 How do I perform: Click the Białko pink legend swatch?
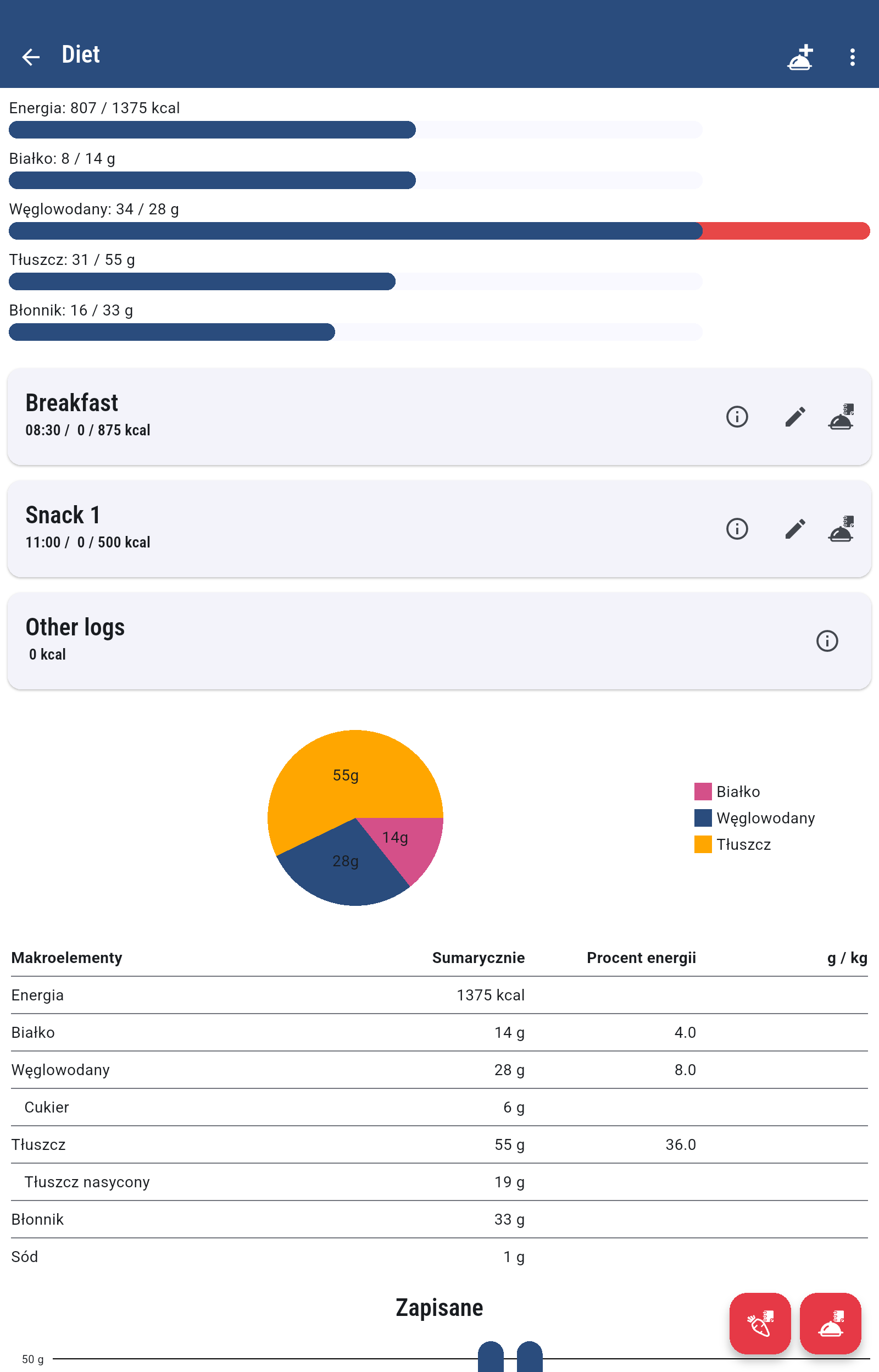tap(703, 792)
